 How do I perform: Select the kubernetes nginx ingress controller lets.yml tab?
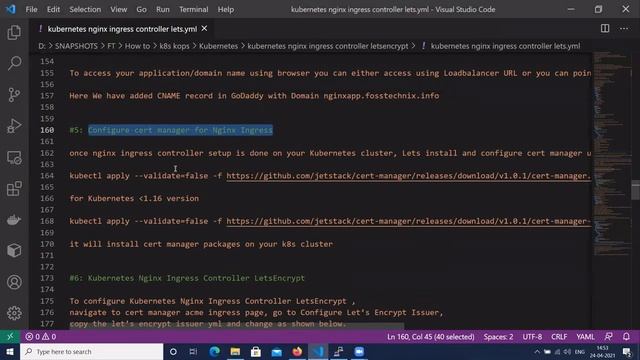pyautogui.click(x=122, y=29)
